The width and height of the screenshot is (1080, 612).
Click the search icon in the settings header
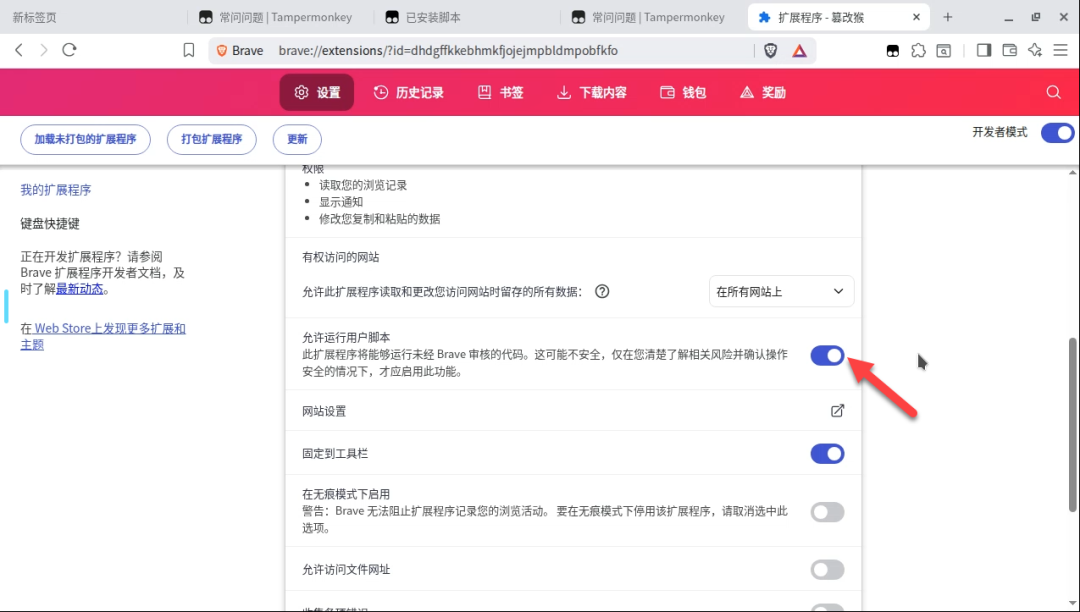(x=1053, y=92)
